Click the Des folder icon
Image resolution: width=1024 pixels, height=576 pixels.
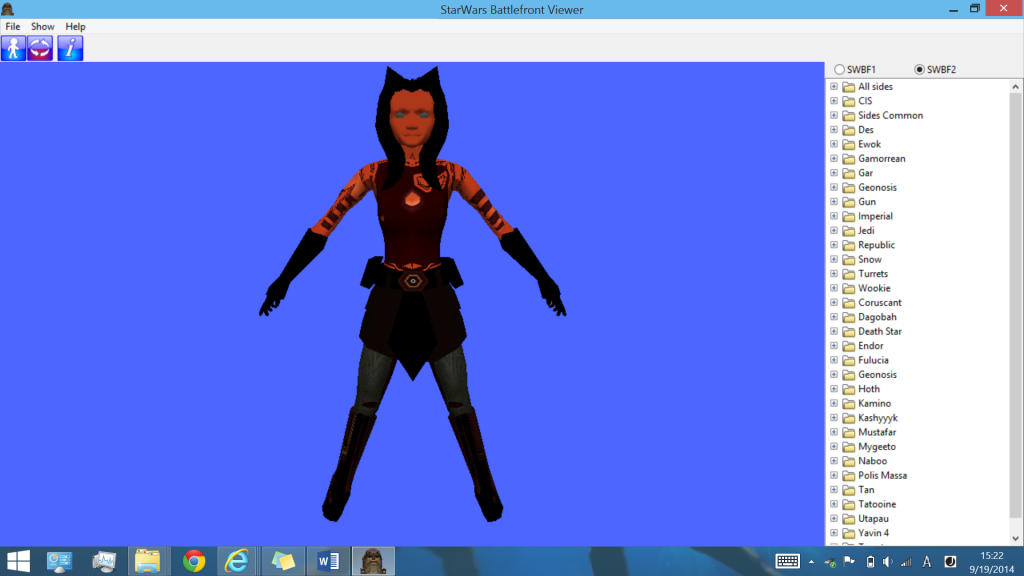point(848,130)
